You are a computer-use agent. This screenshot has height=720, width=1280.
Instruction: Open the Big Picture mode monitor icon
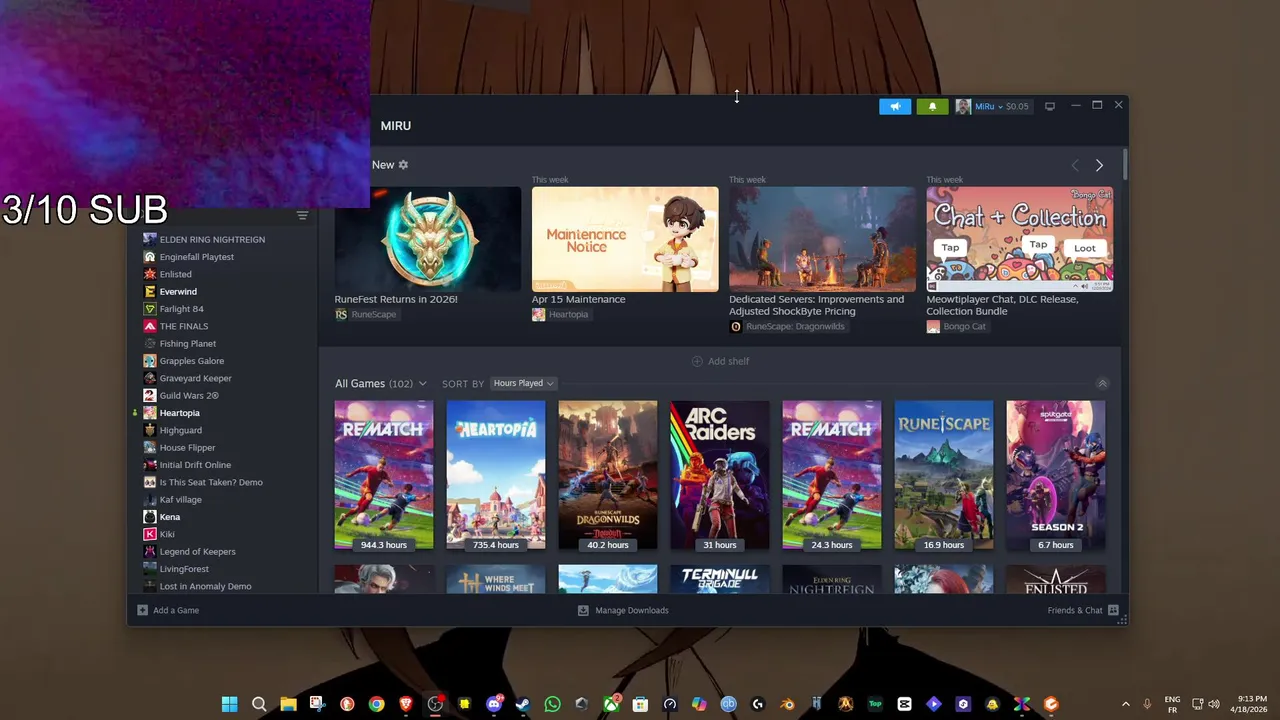1050,106
